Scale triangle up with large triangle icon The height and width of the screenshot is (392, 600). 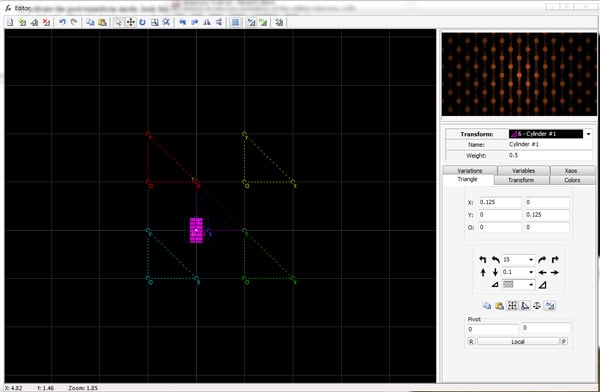[542, 284]
